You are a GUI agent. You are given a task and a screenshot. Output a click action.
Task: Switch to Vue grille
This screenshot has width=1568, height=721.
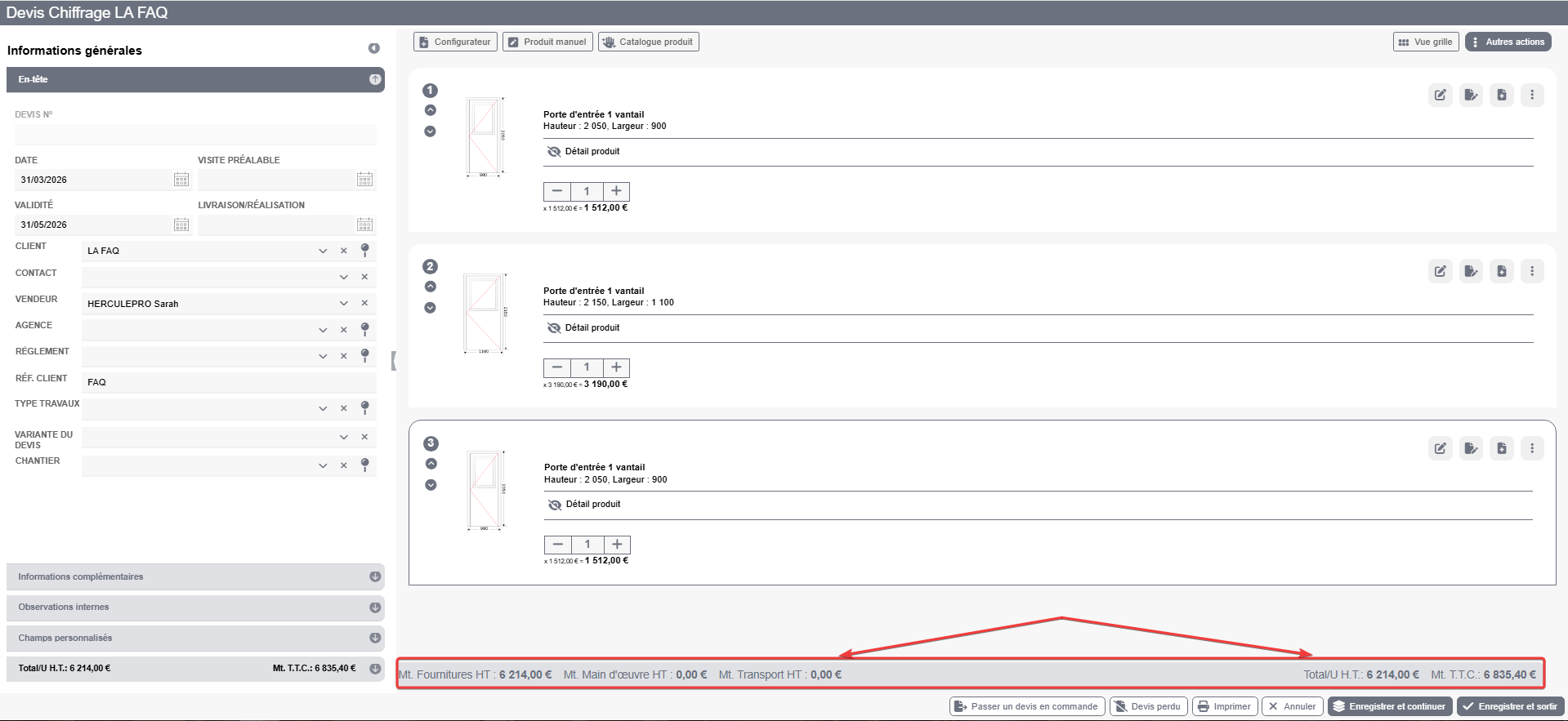point(1426,42)
